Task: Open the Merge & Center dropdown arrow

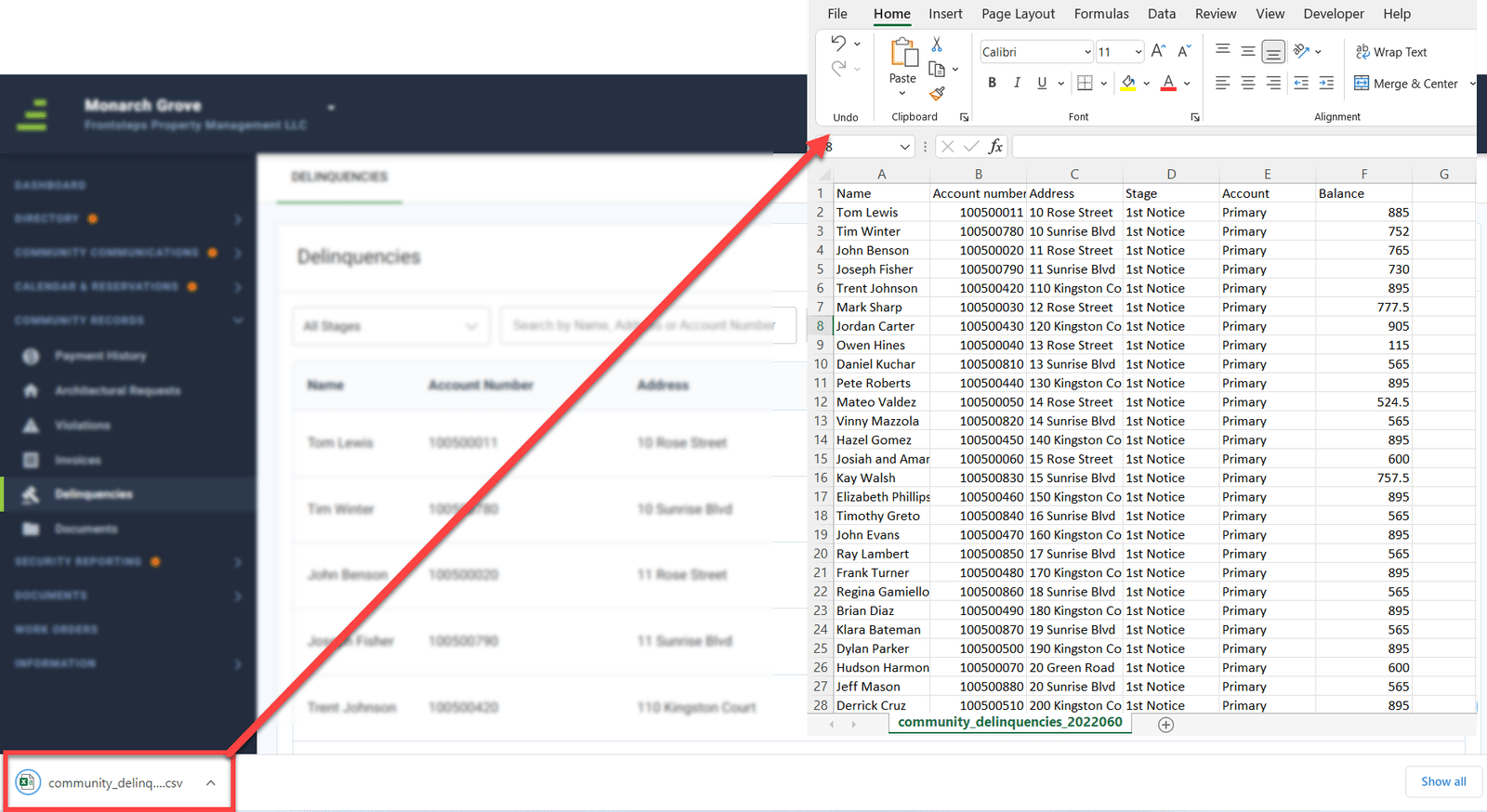Action: (1472, 84)
